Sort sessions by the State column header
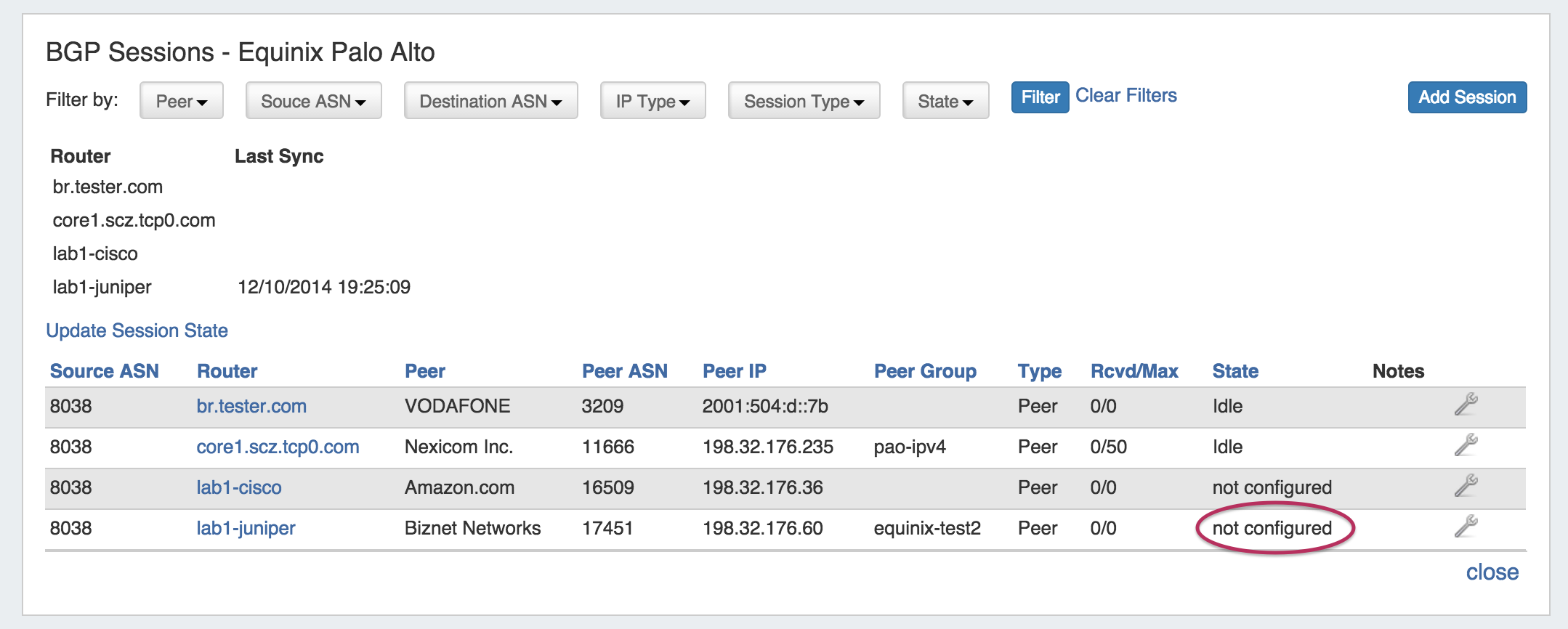The height and width of the screenshot is (629, 1568). pyautogui.click(x=1235, y=371)
